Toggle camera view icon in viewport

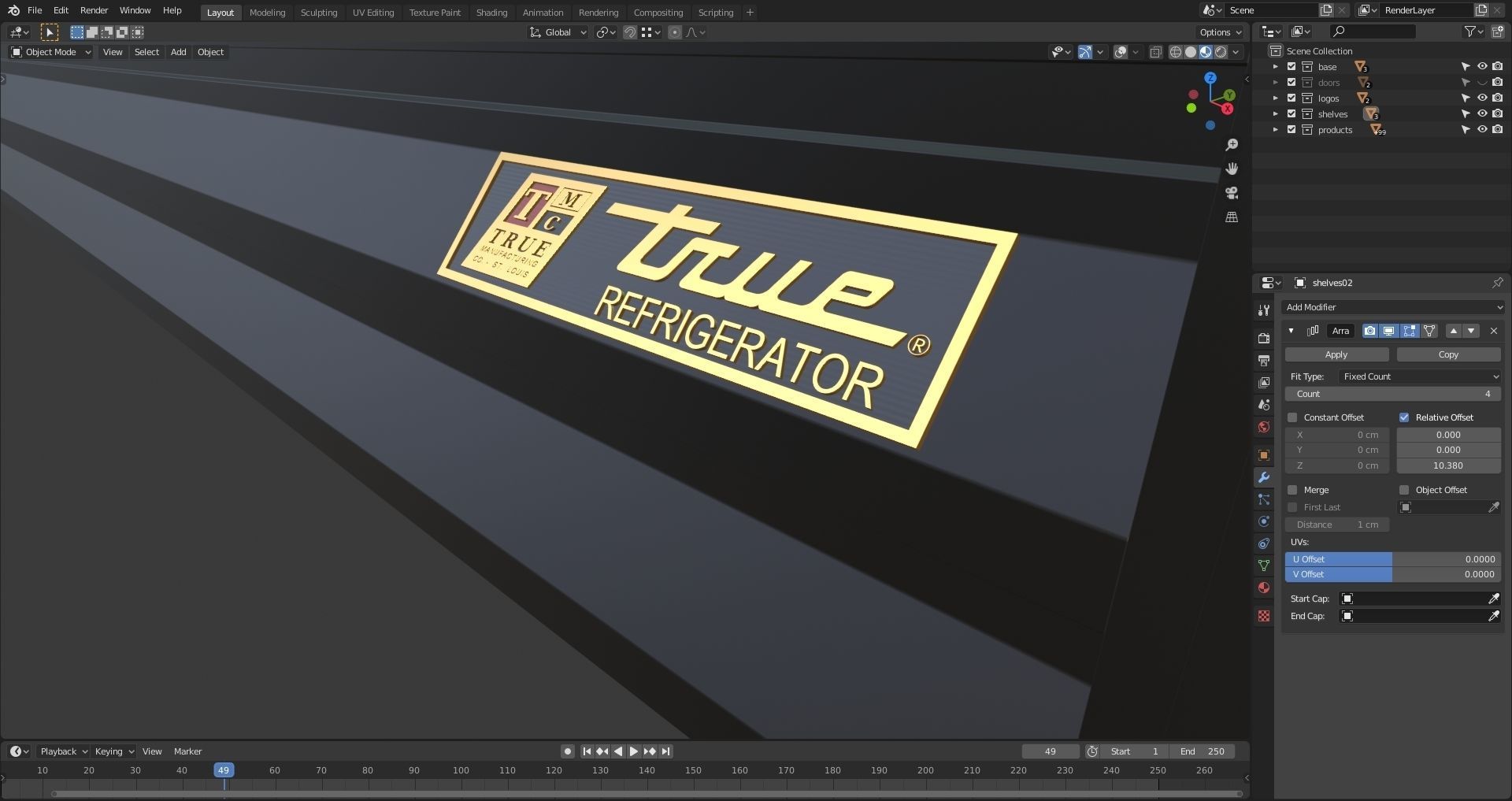pos(1232,193)
